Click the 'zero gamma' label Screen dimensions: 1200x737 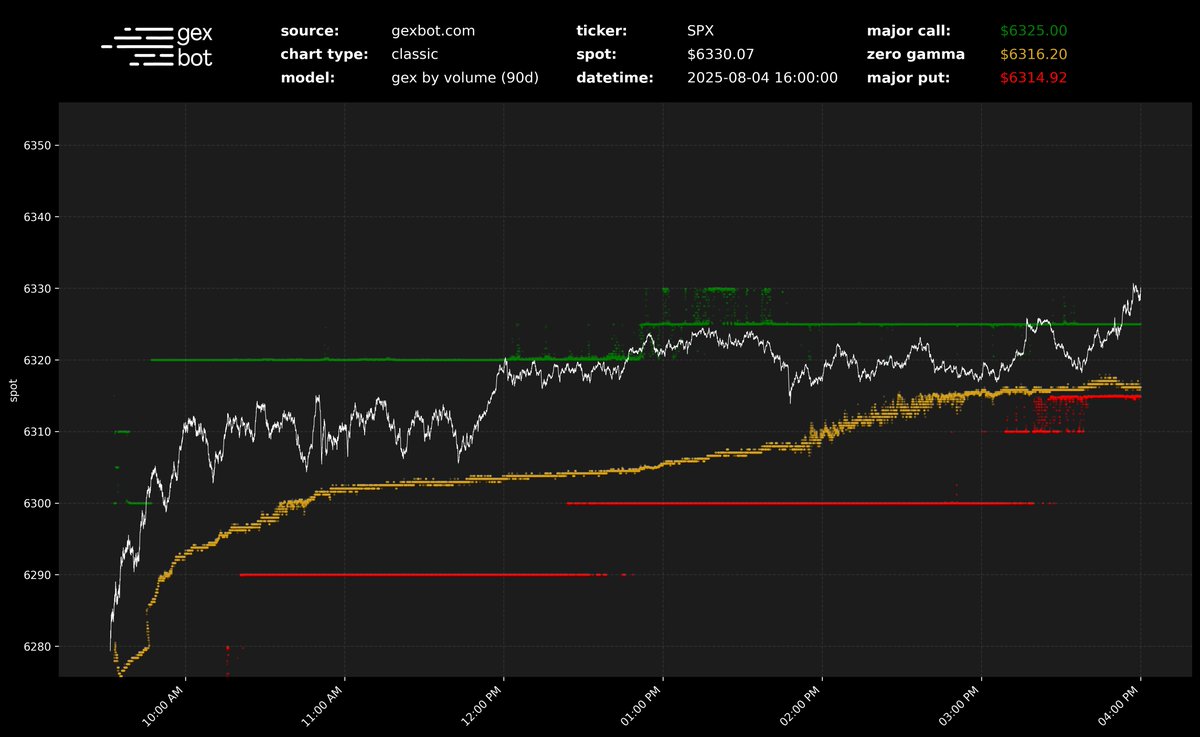pos(915,54)
